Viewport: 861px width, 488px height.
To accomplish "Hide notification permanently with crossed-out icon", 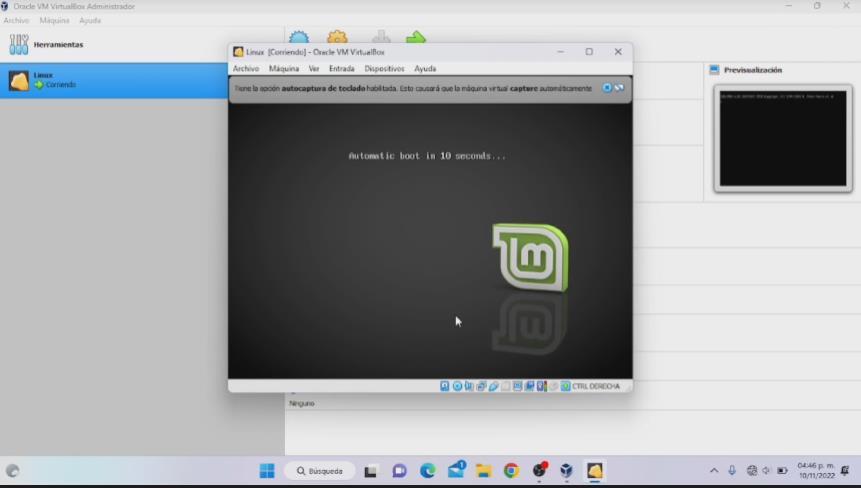I will (x=619, y=88).
